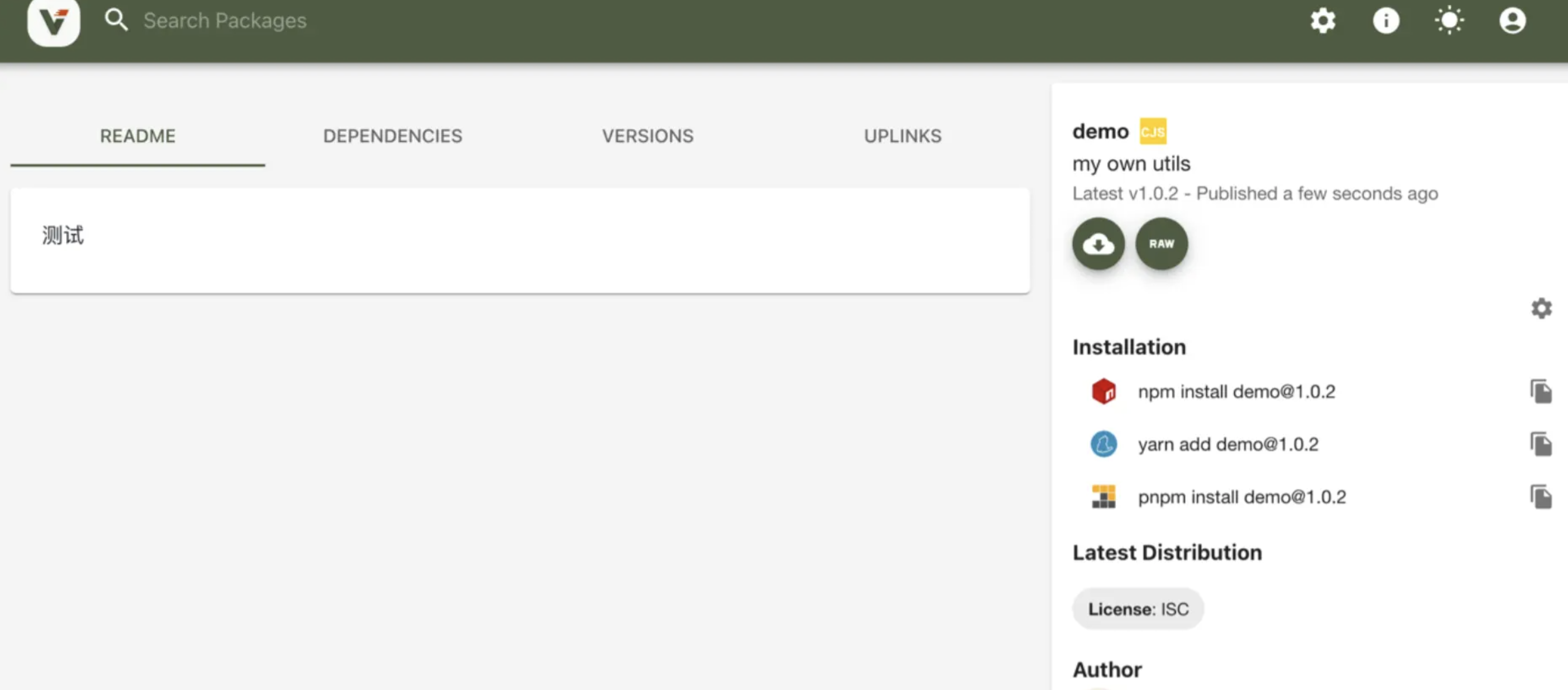Open the info icon dialog

(x=1386, y=21)
